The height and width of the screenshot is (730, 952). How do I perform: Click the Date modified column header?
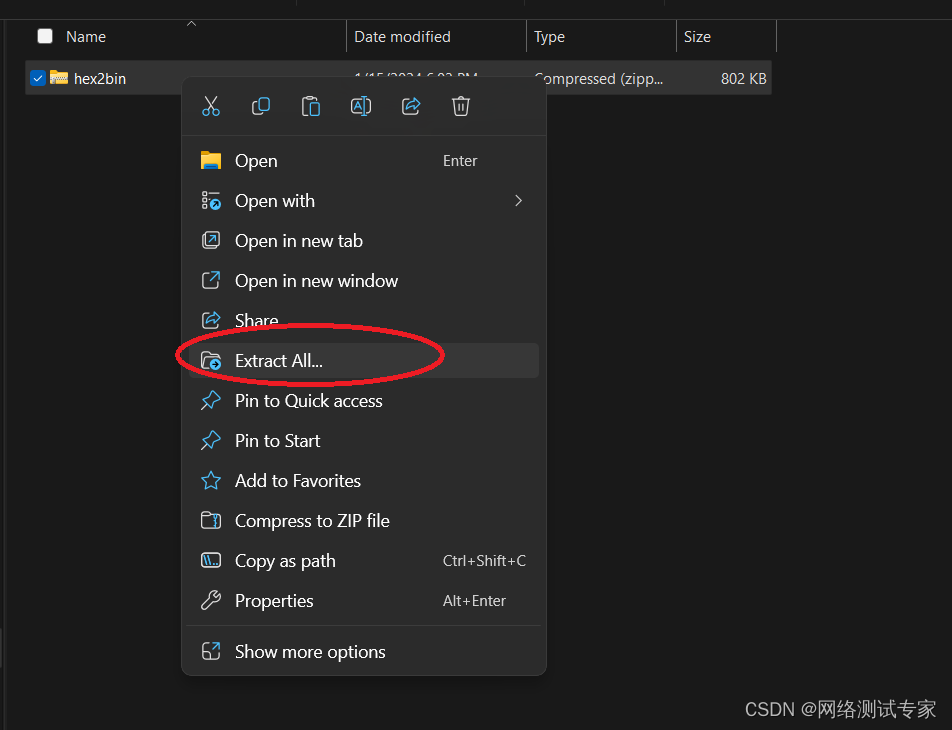[x=401, y=36]
